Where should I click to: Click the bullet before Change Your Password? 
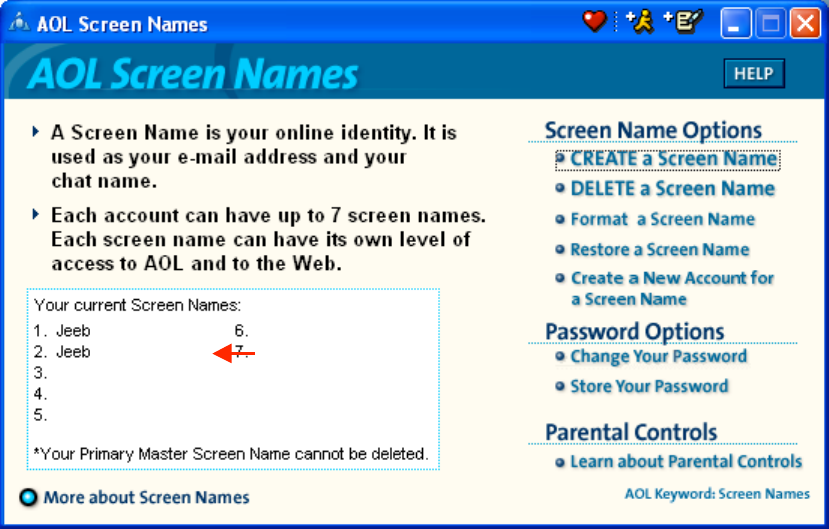tap(560, 356)
